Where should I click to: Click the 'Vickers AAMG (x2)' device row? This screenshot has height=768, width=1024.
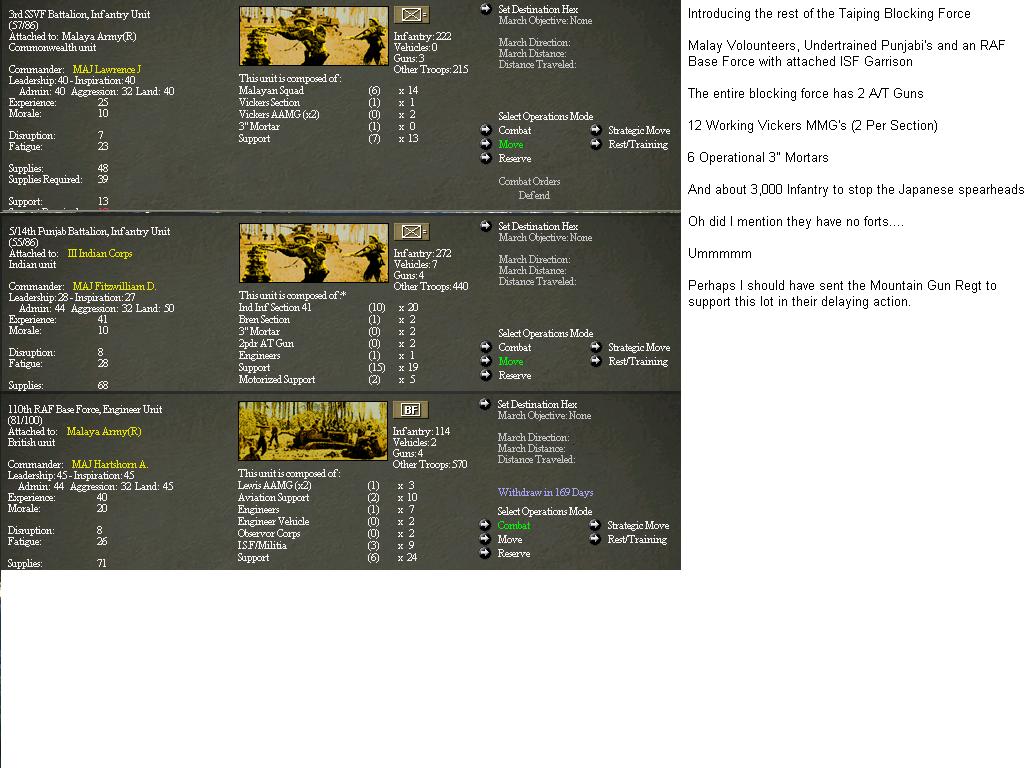click(327, 114)
